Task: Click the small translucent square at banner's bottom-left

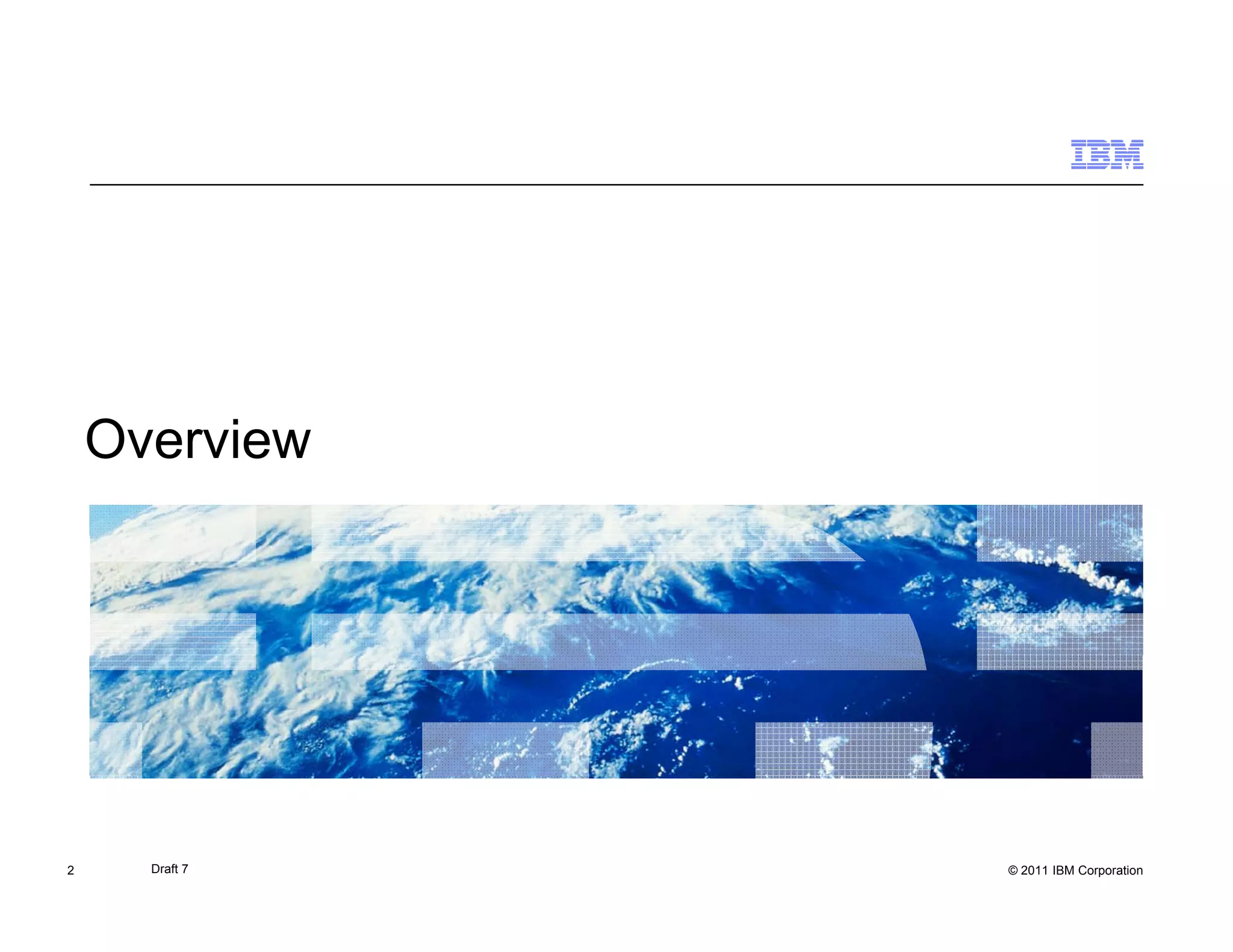Action: tap(116, 750)
